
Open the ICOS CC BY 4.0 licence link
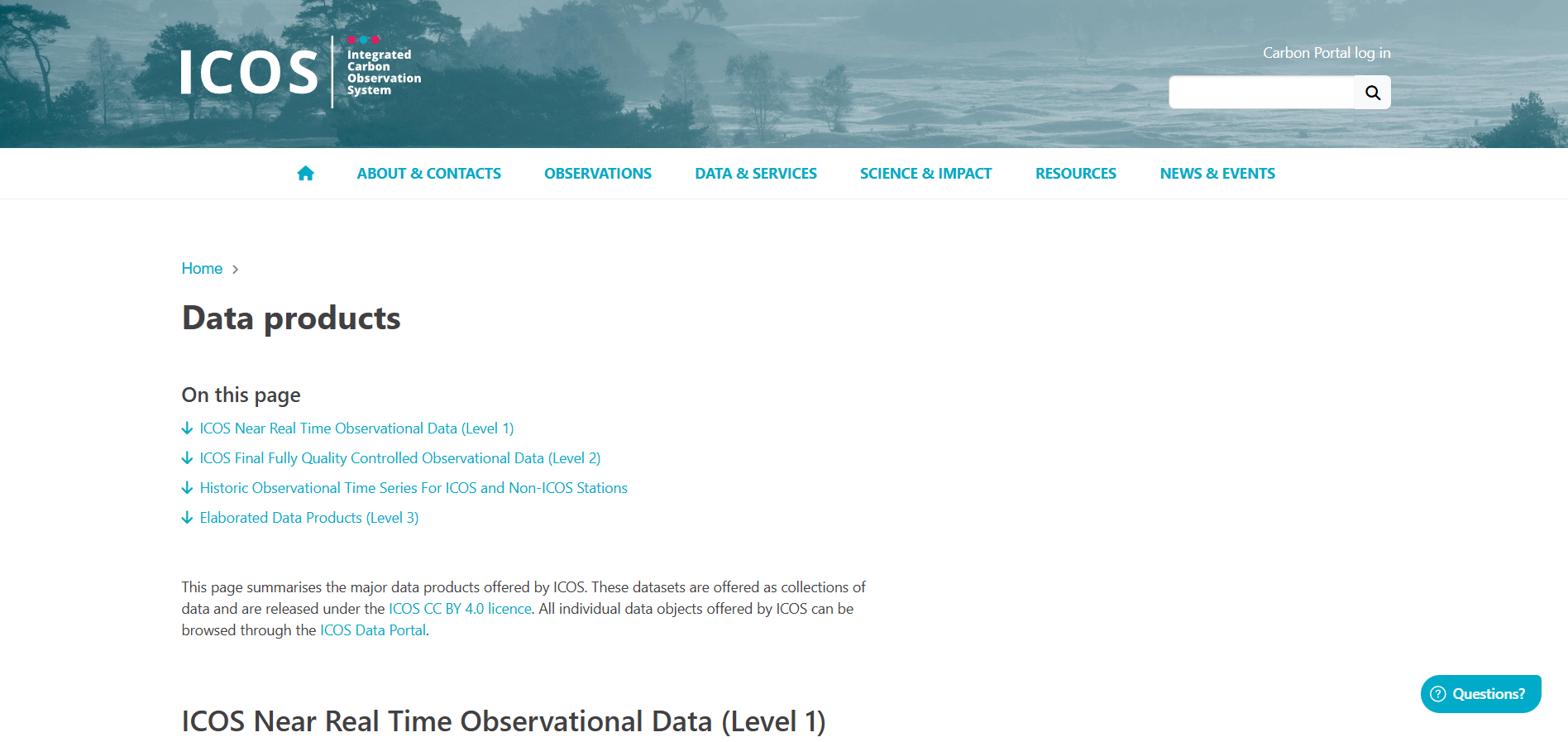pyautogui.click(x=460, y=609)
